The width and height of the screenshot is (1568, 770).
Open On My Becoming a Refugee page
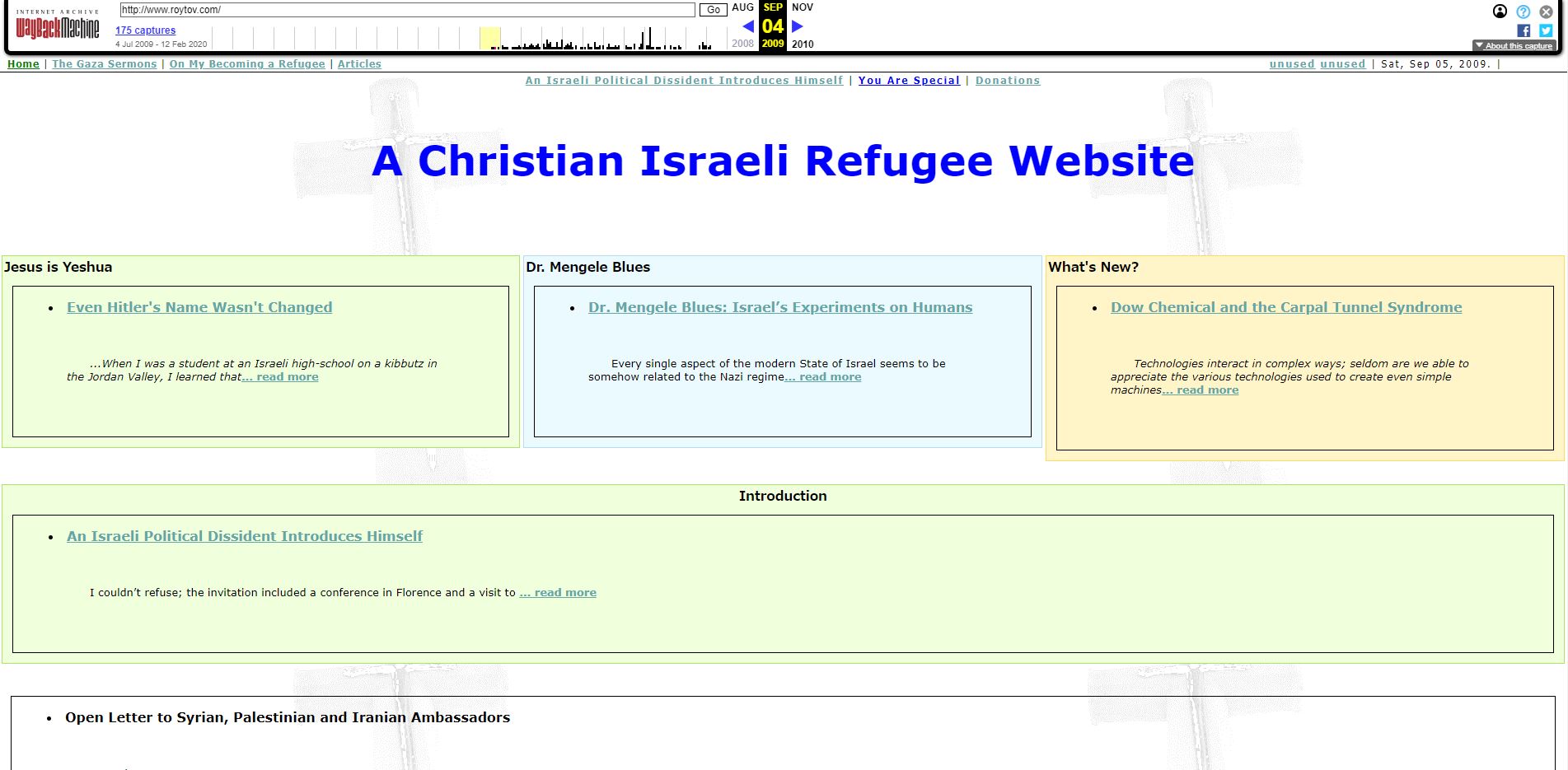coord(247,64)
